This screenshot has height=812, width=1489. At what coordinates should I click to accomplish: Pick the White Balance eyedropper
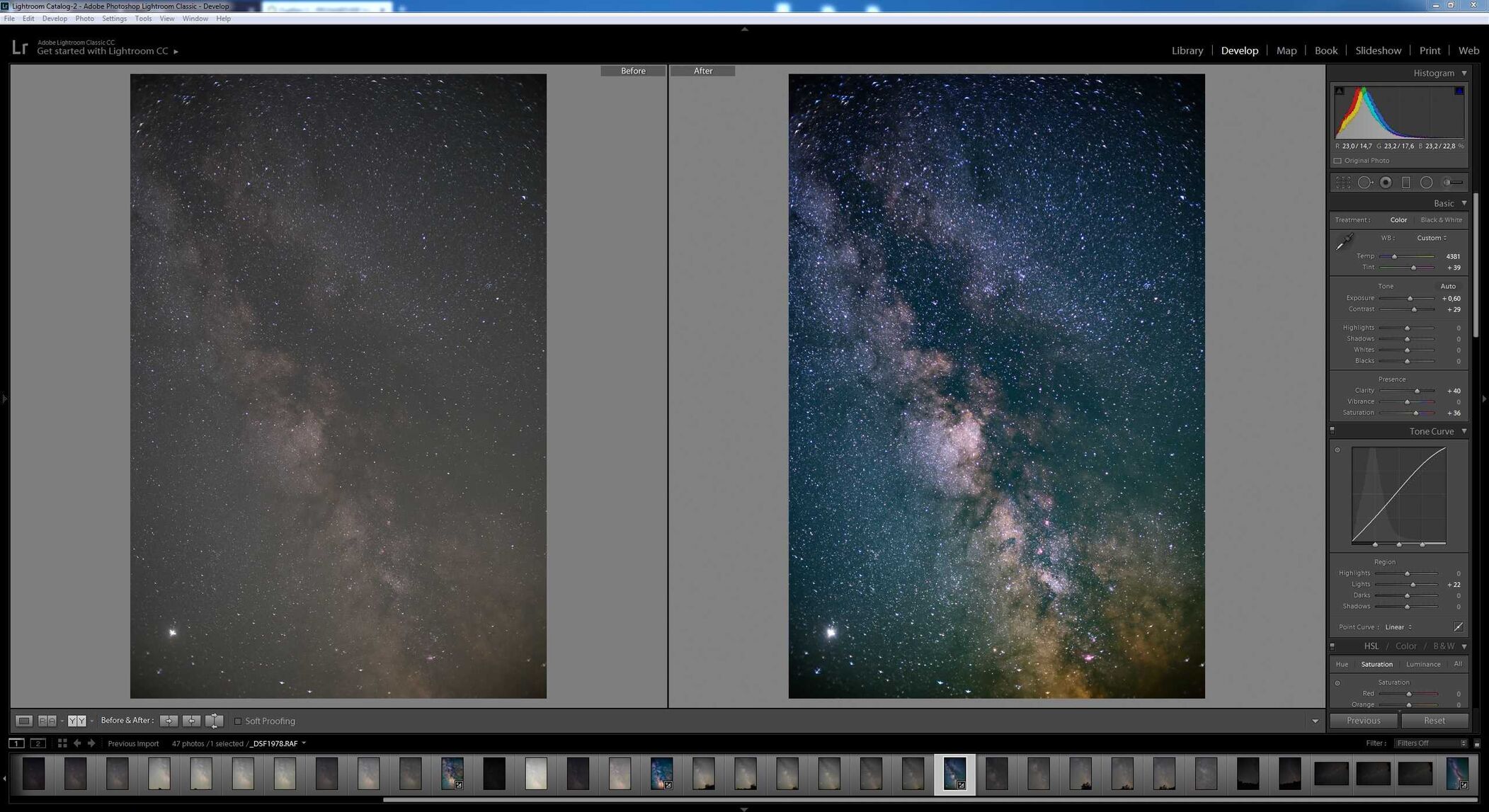[1344, 242]
